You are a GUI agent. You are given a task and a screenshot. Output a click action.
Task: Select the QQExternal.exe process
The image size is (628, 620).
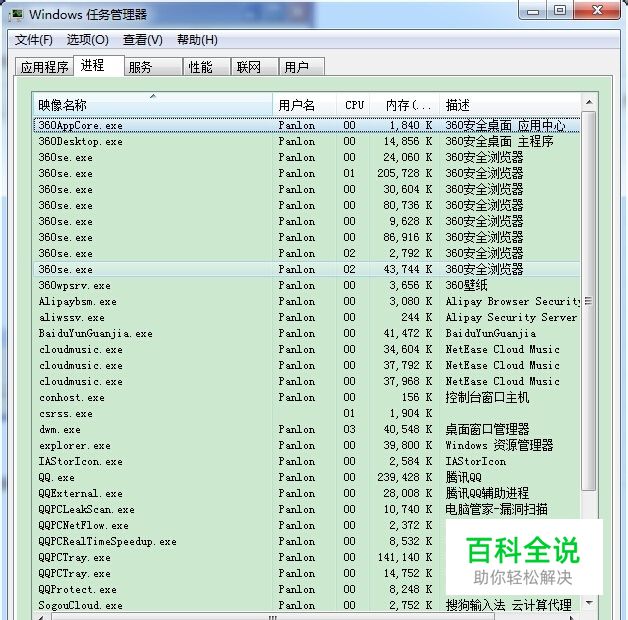pos(306,493)
